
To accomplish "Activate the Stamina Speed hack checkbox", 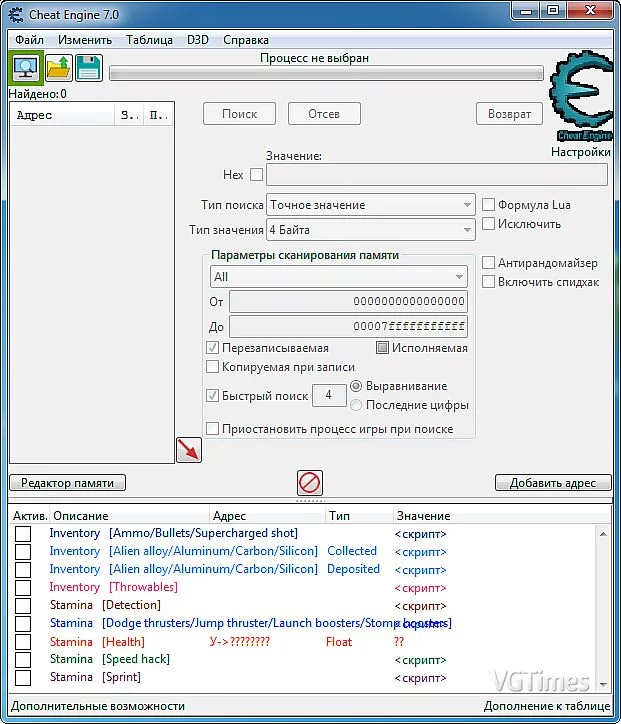I will coord(23,660).
